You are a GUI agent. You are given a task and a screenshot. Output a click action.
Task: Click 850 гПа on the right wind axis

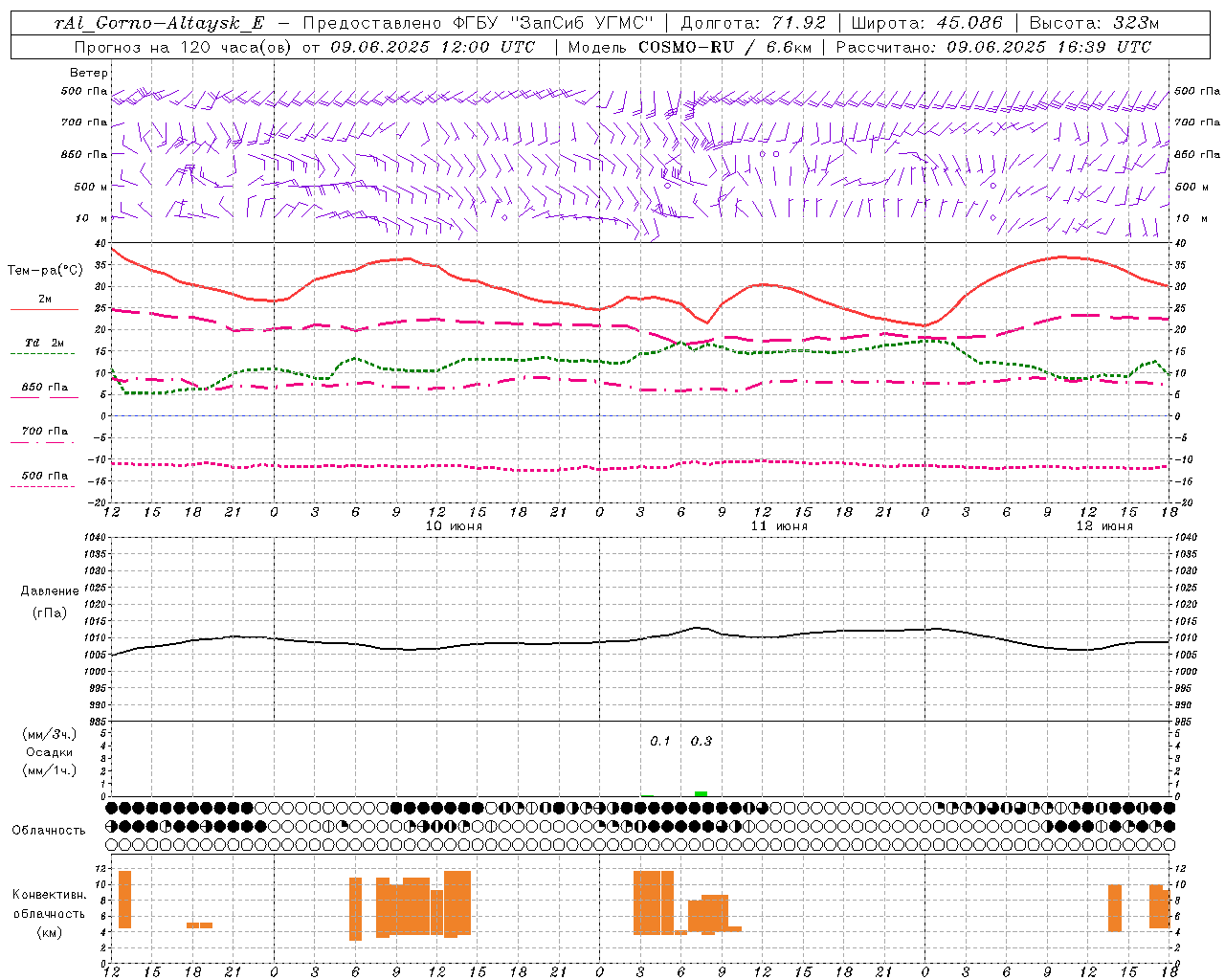tap(1197, 154)
